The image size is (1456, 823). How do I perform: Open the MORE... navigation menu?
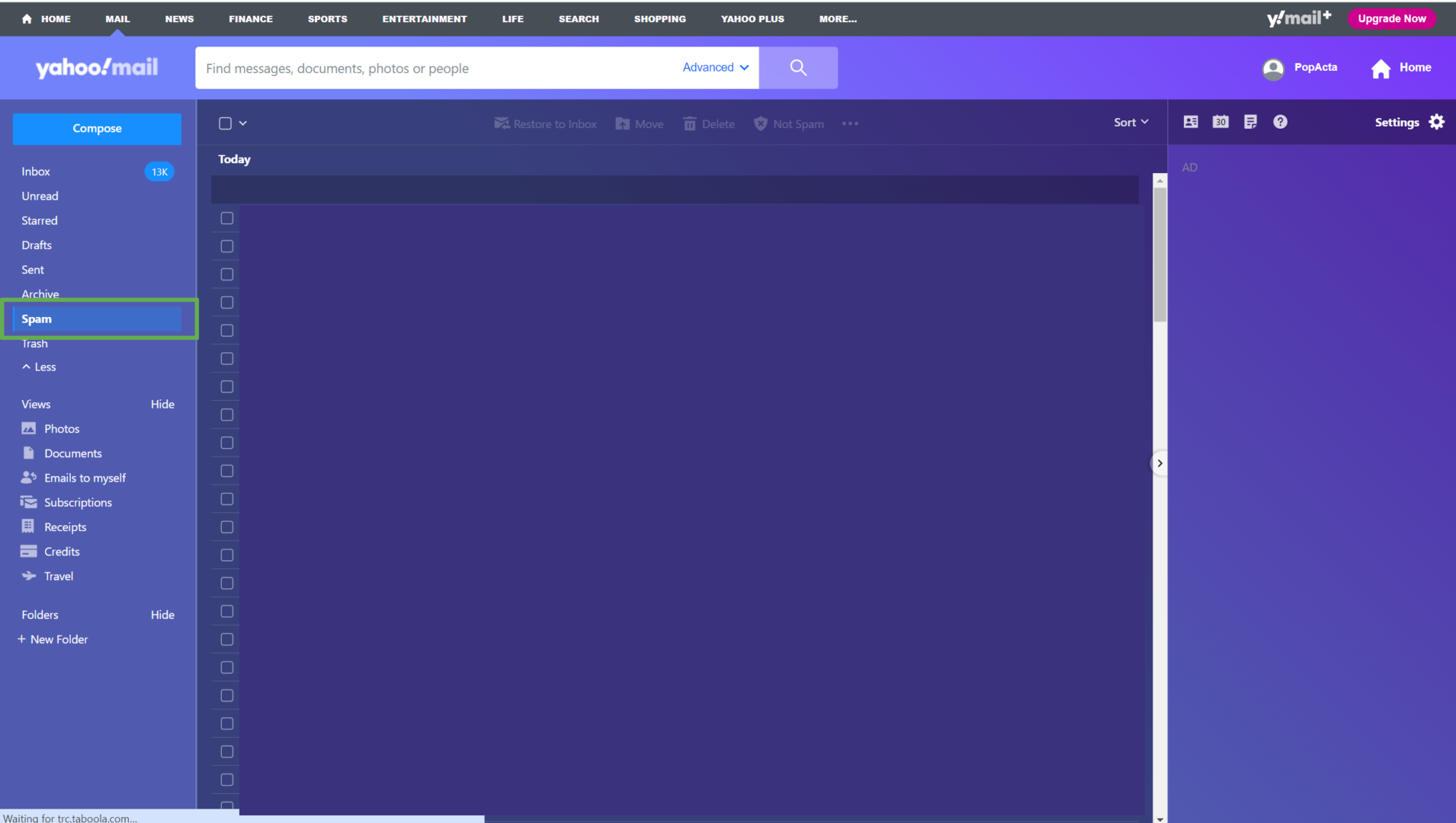point(838,19)
